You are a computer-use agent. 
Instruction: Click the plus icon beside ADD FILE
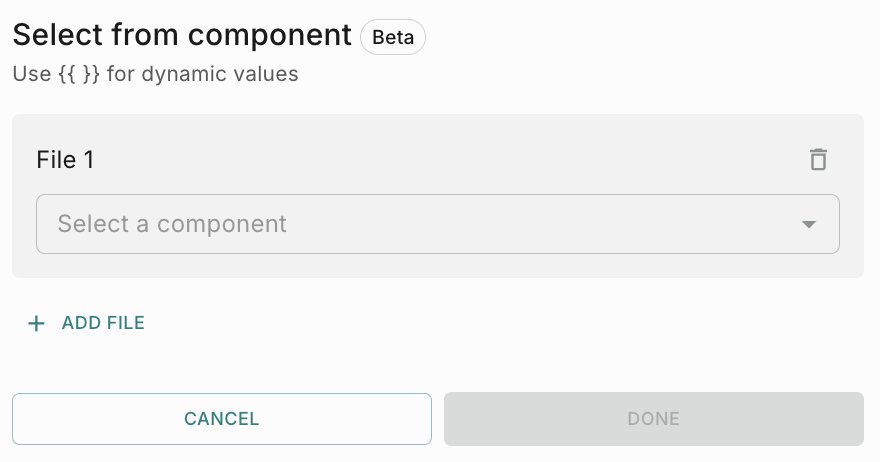click(x=36, y=323)
